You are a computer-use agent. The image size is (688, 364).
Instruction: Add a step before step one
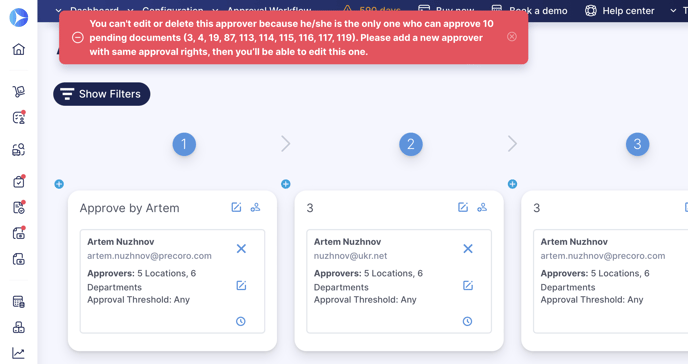pos(59,184)
